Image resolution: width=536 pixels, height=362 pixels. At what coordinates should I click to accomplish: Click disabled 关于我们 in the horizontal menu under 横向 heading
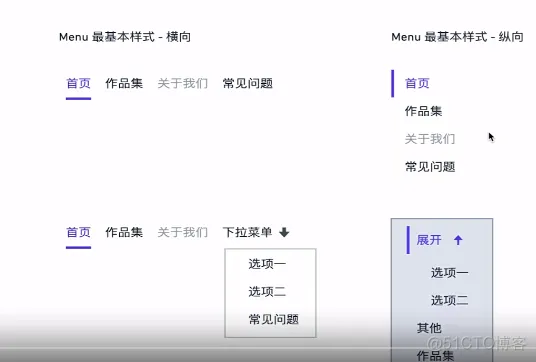[x=183, y=83]
